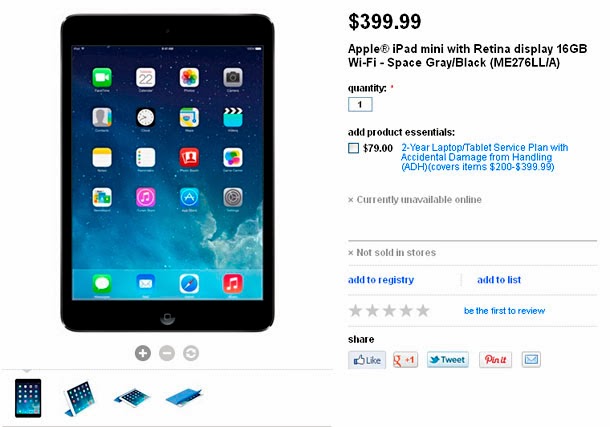Screen dimensions: 610x427
Task: Click the Google +1 share button
Action: (405, 360)
